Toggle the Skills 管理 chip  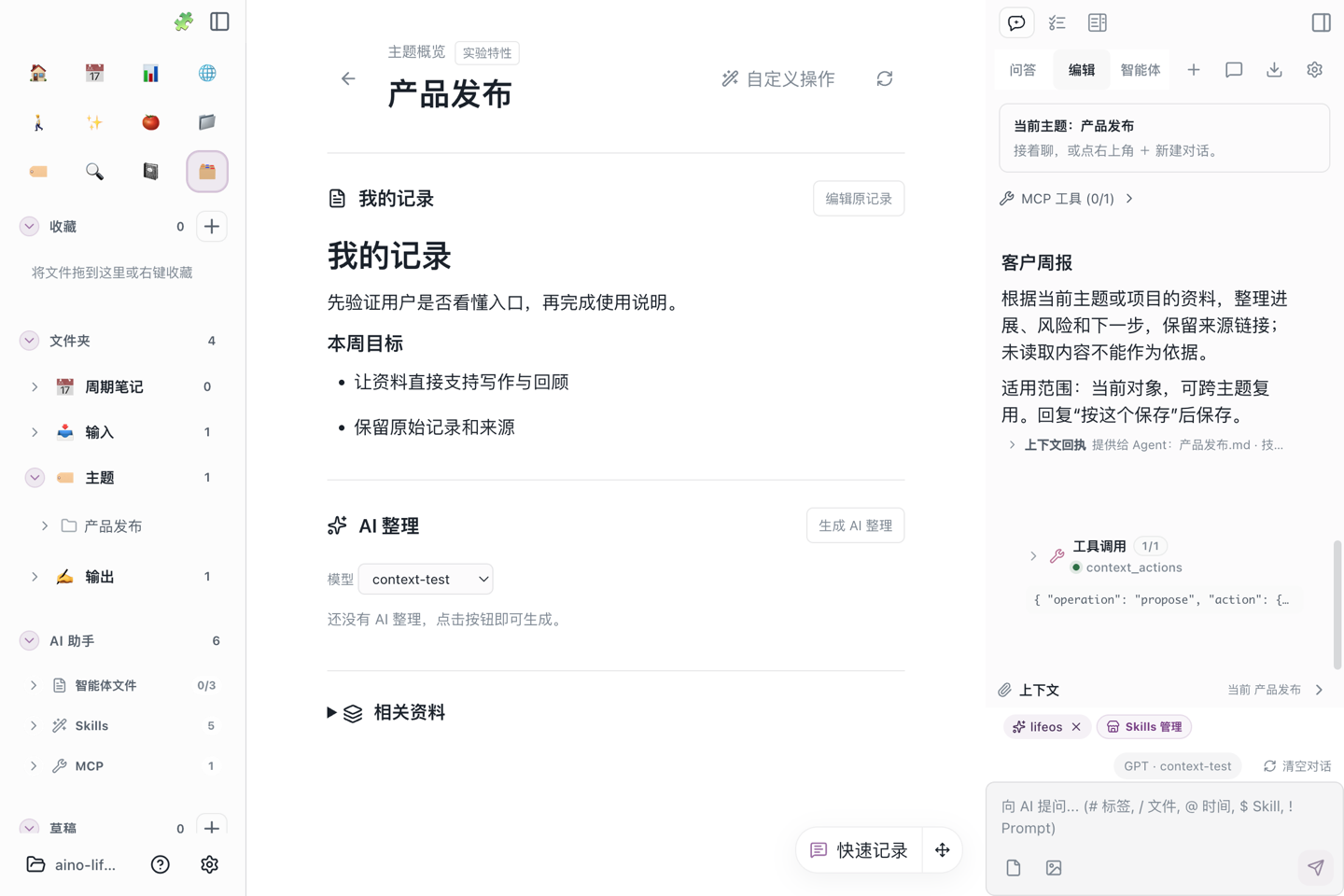pos(1144,727)
